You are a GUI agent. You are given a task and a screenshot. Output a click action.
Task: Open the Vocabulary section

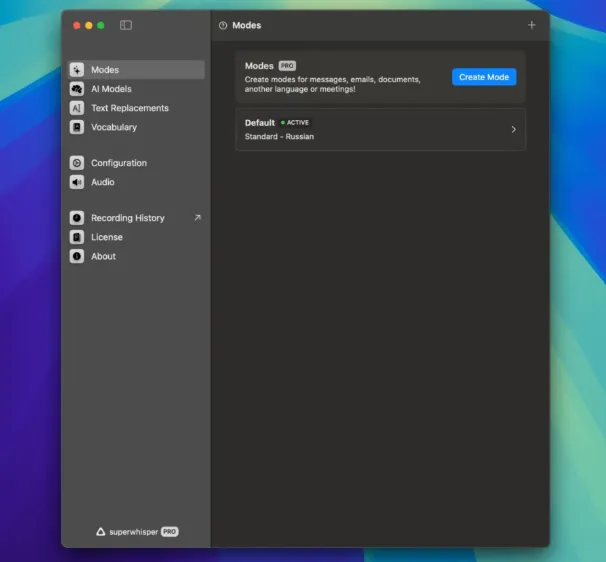coord(136,127)
